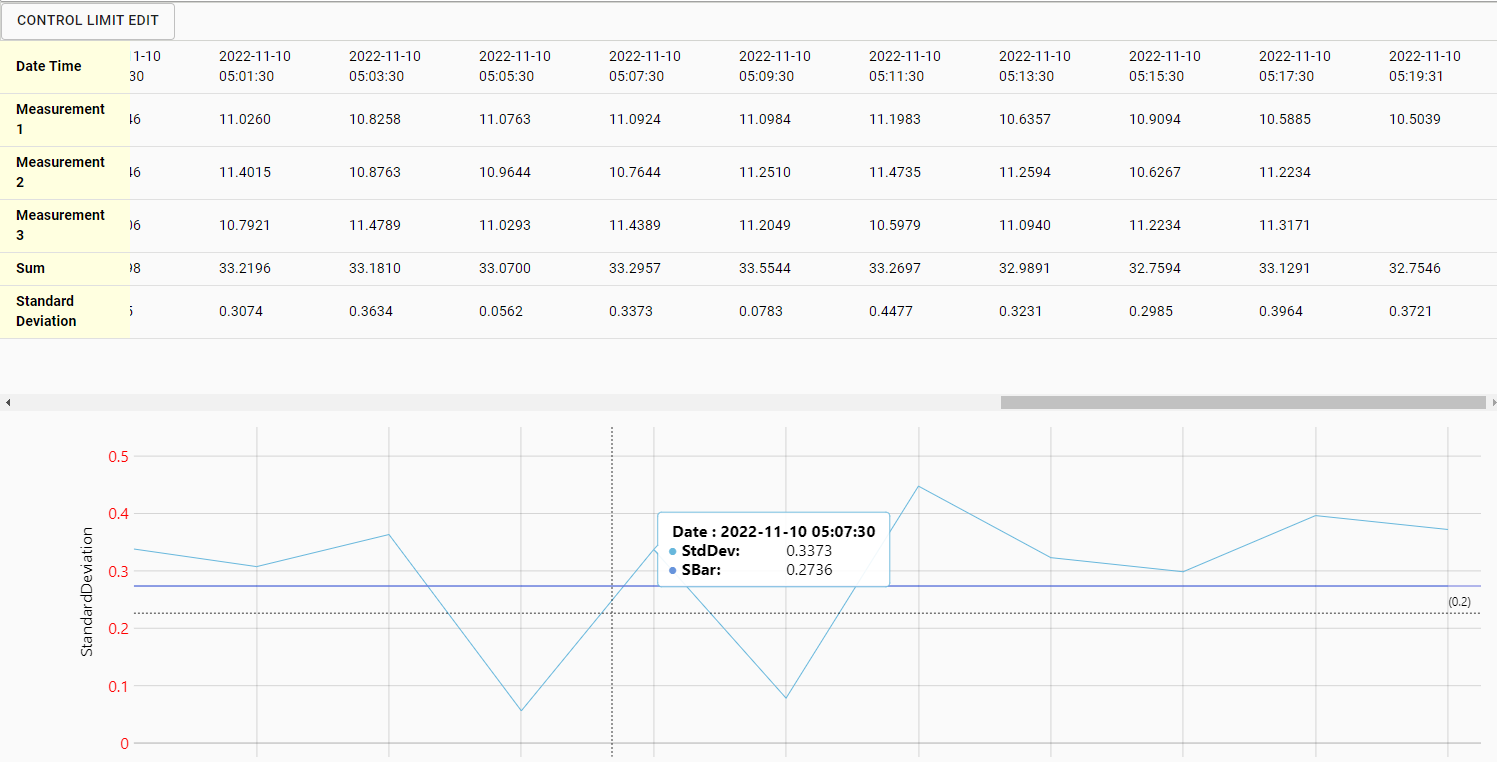Click the StandardDeviation y-axis title
Image resolution: width=1497 pixels, height=762 pixels.
coord(87,592)
